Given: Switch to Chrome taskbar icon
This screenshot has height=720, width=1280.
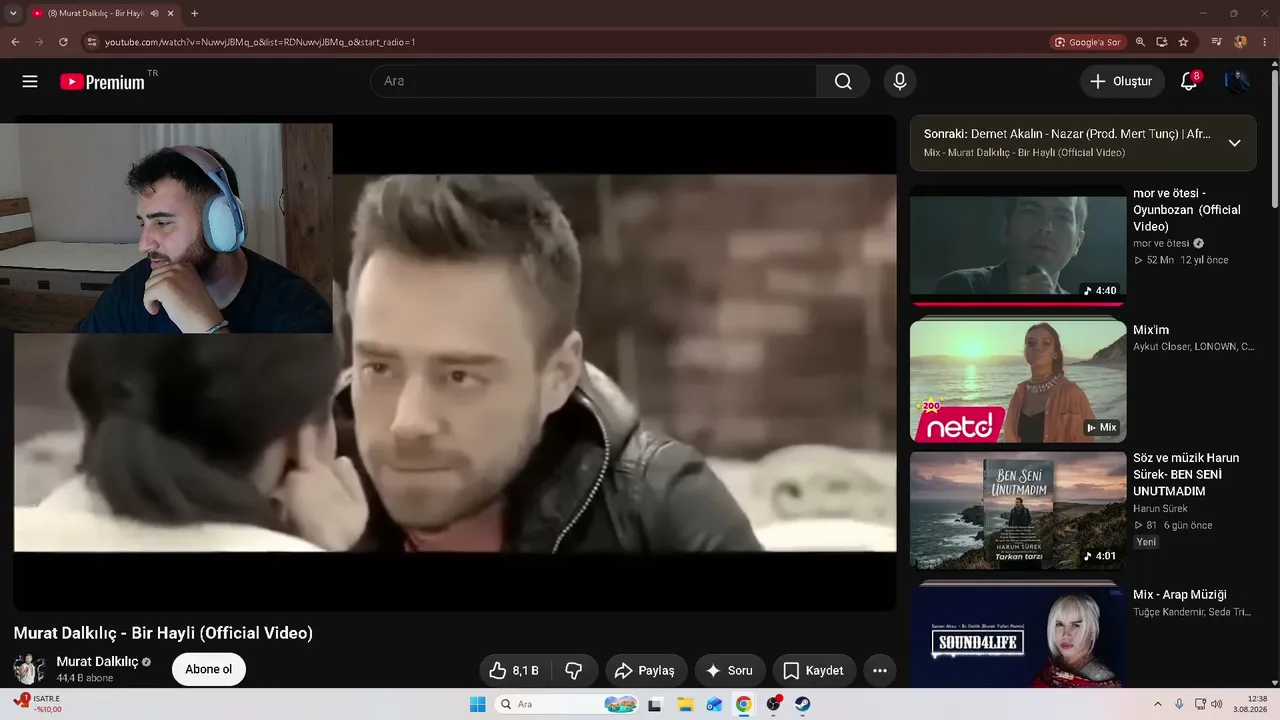Looking at the screenshot, I should 744,704.
